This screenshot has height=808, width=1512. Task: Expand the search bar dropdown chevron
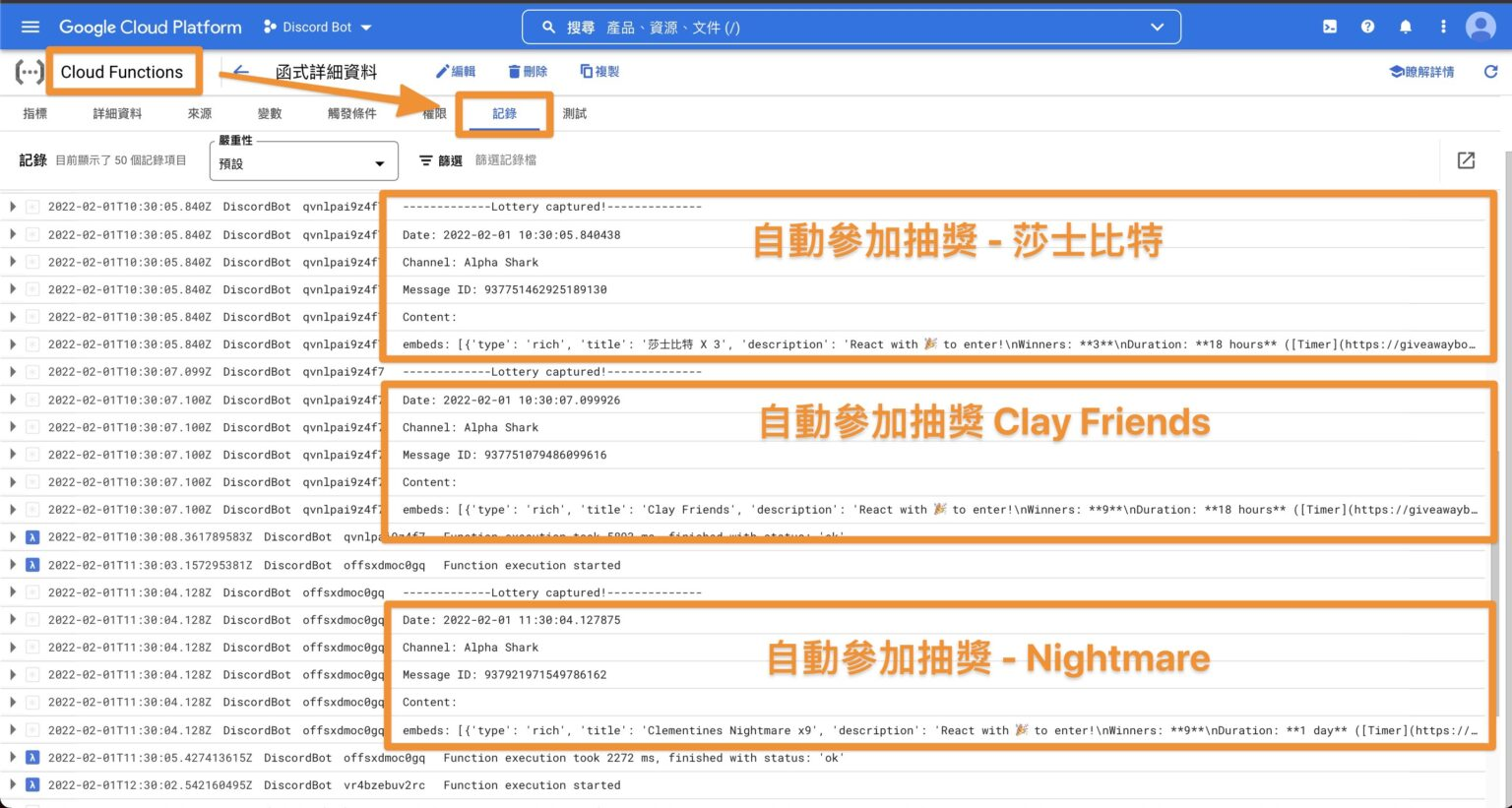[x=1158, y=28]
